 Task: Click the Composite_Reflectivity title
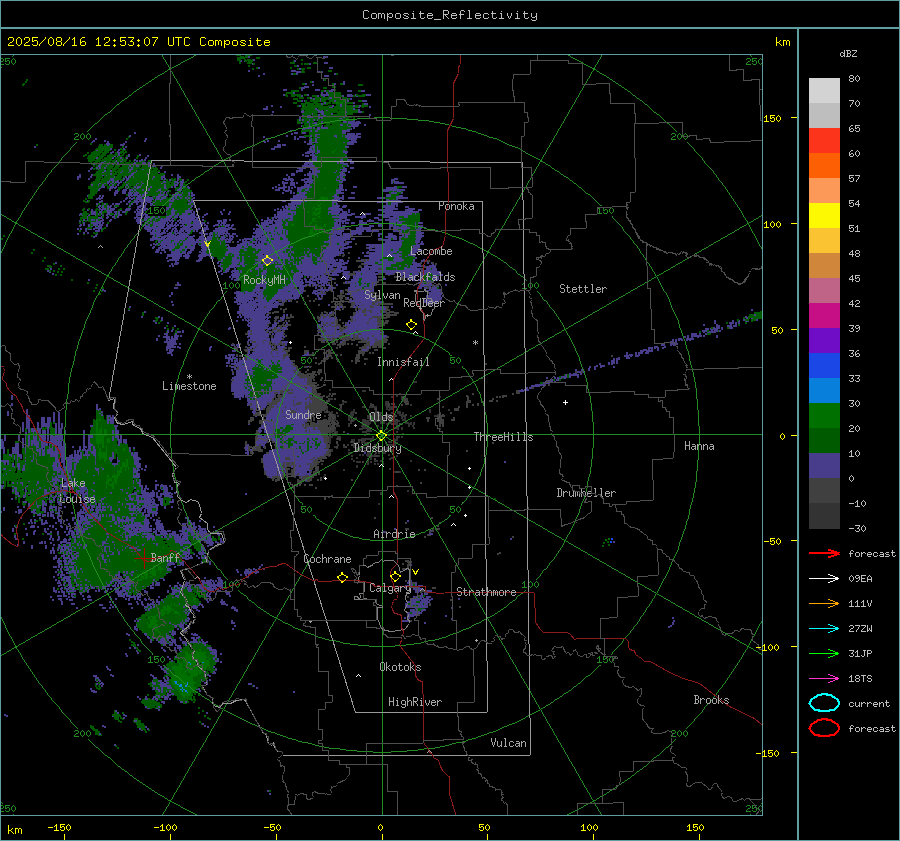click(450, 15)
